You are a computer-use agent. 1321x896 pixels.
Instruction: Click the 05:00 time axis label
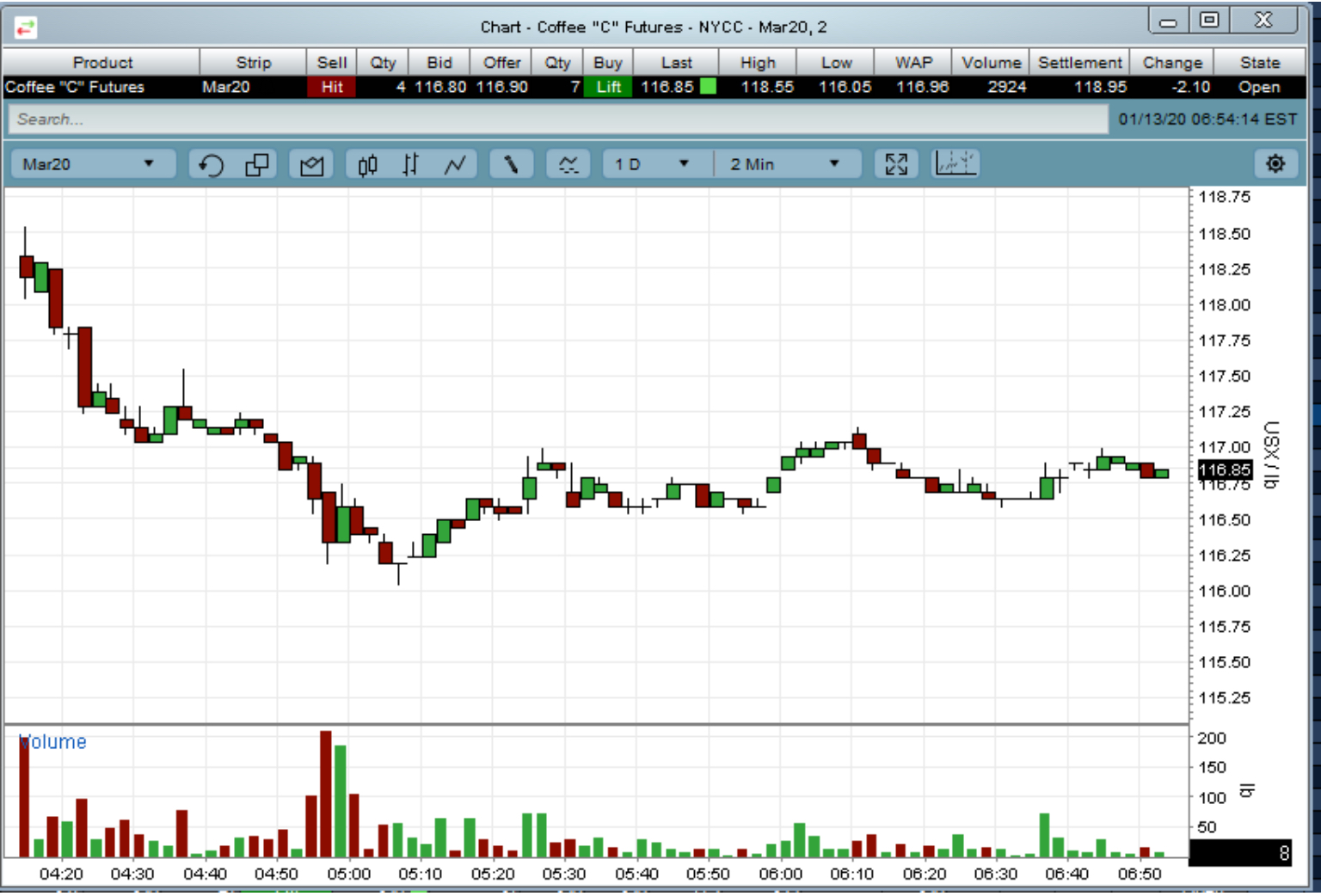click(348, 874)
